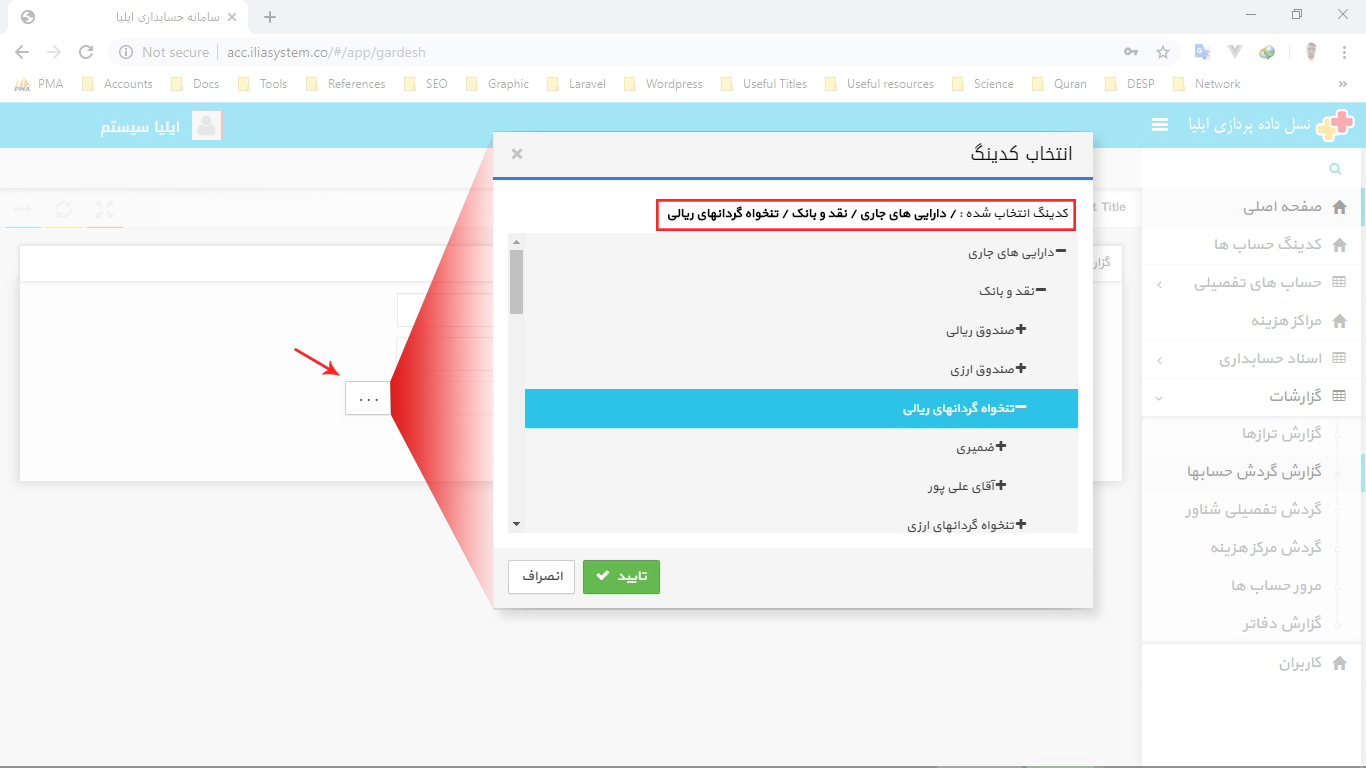This screenshot has height=768, width=1366.
Task: Expand the صندوق ریالی tree node
Action: pyautogui.click(x=1020, y=330)
